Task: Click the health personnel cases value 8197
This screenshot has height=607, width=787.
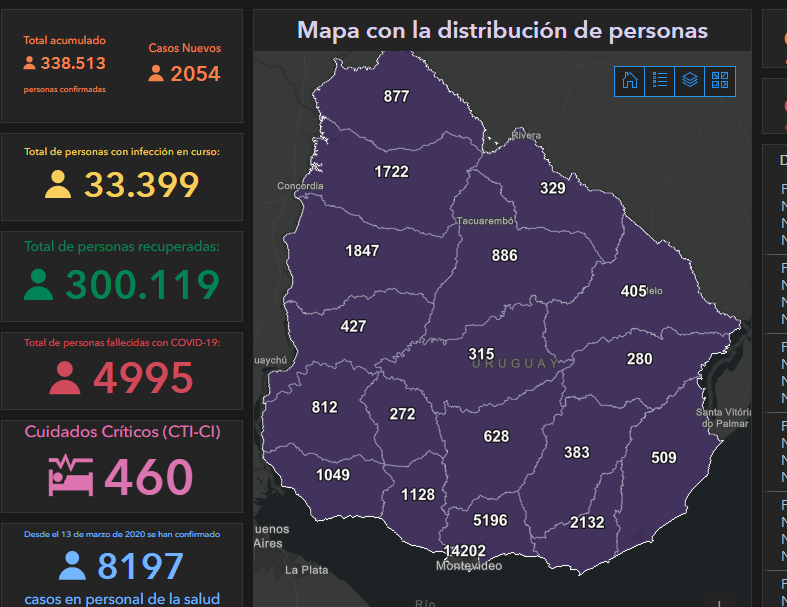Action: (140, 566)
